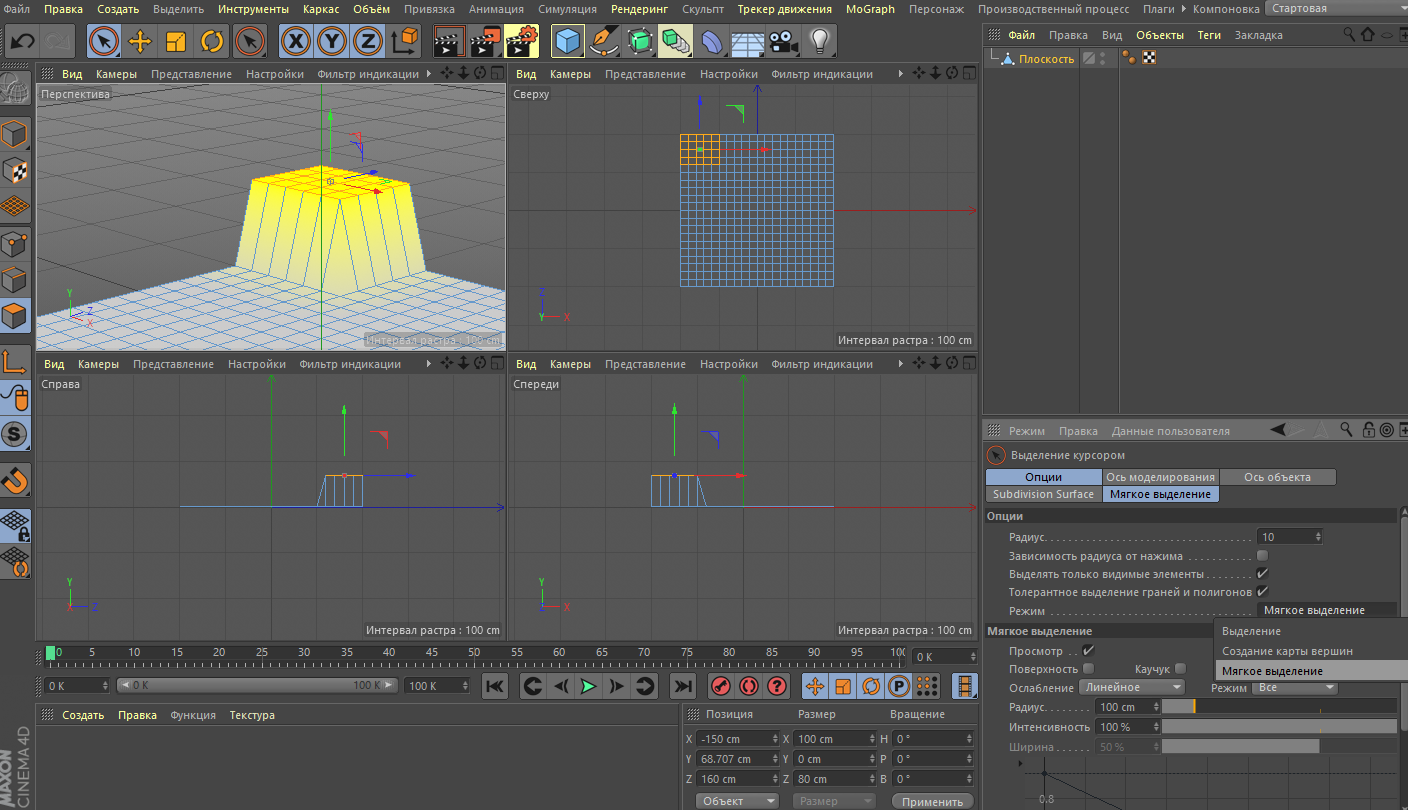
Task: Add a camera object
Action: pyautogui.click(x=784, y=41)
